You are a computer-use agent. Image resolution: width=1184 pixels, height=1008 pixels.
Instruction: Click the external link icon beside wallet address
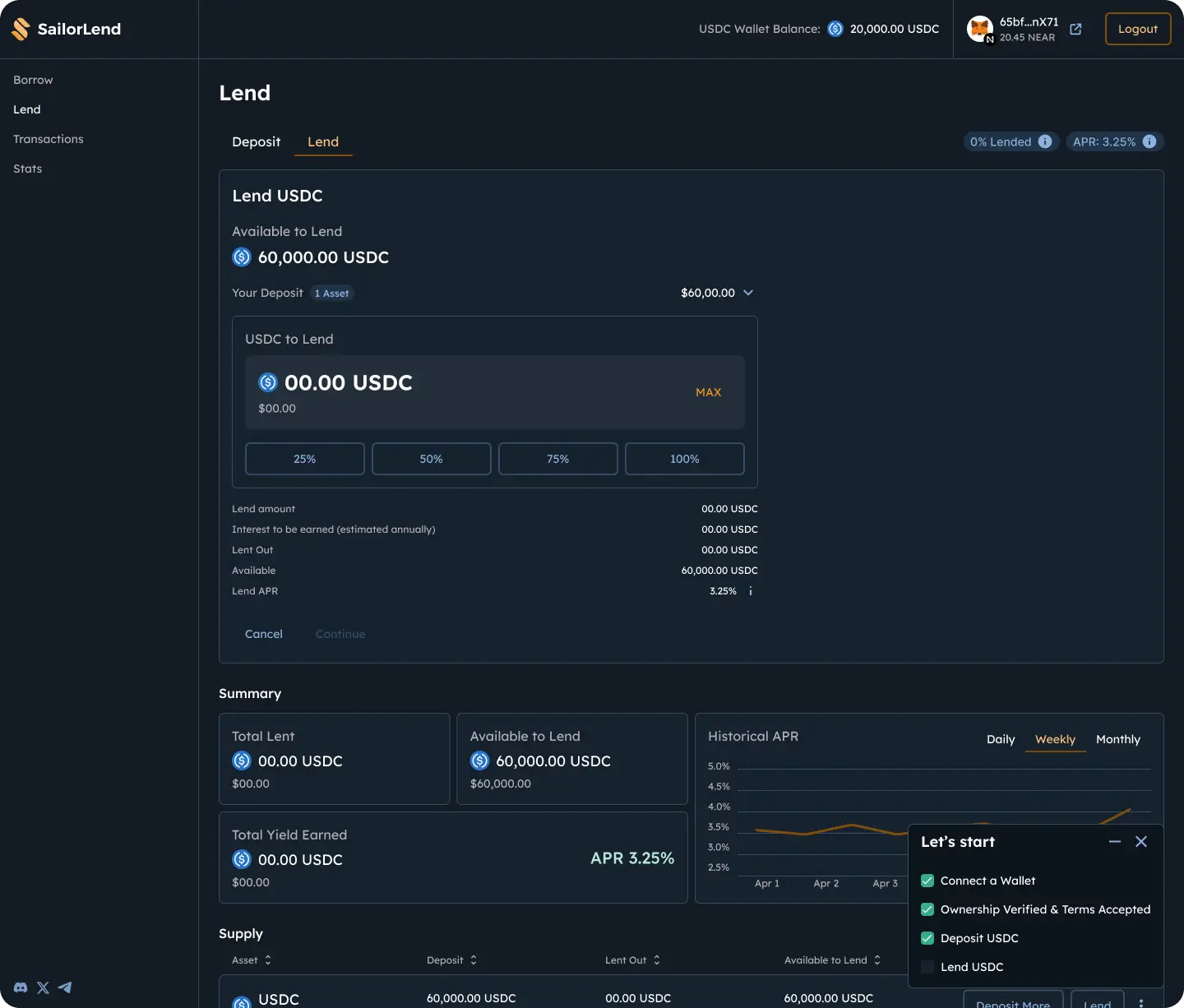[1075, 30]
